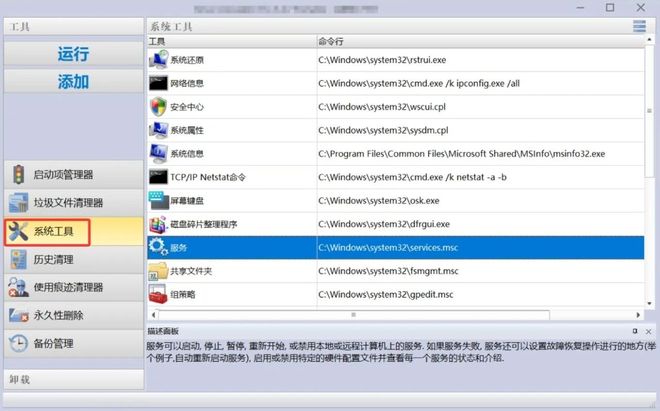The height and width of the screenshot is (411, 660).
Task: Select the 垃圾文件清理器 sidebar entry
Action: [73, 203]
